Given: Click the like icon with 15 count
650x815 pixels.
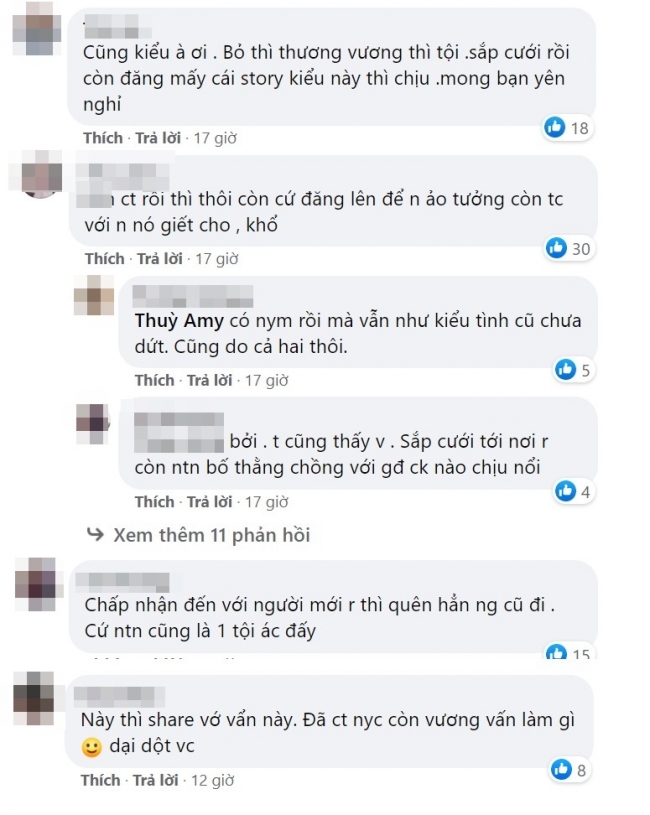Looking at the screenshot, I should point(555,652).
